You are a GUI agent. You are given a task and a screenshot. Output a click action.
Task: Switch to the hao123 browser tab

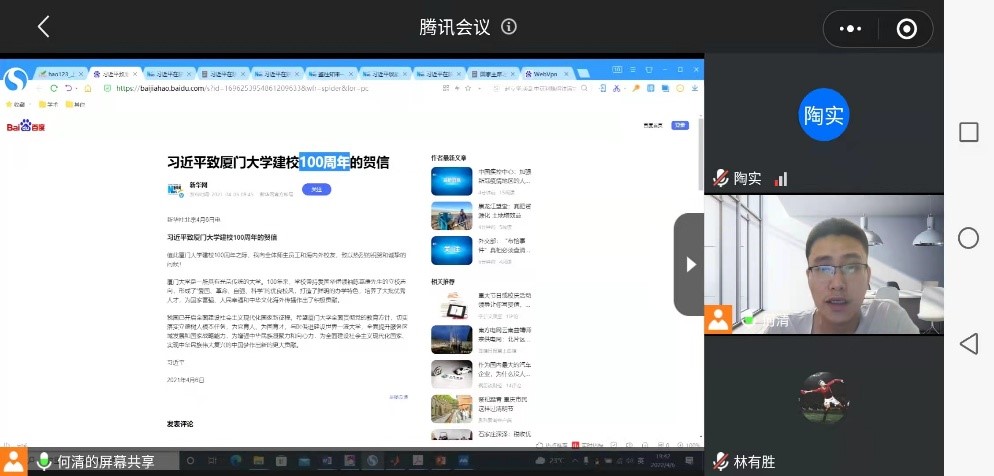pyautogui.click(x=61, y=74)
